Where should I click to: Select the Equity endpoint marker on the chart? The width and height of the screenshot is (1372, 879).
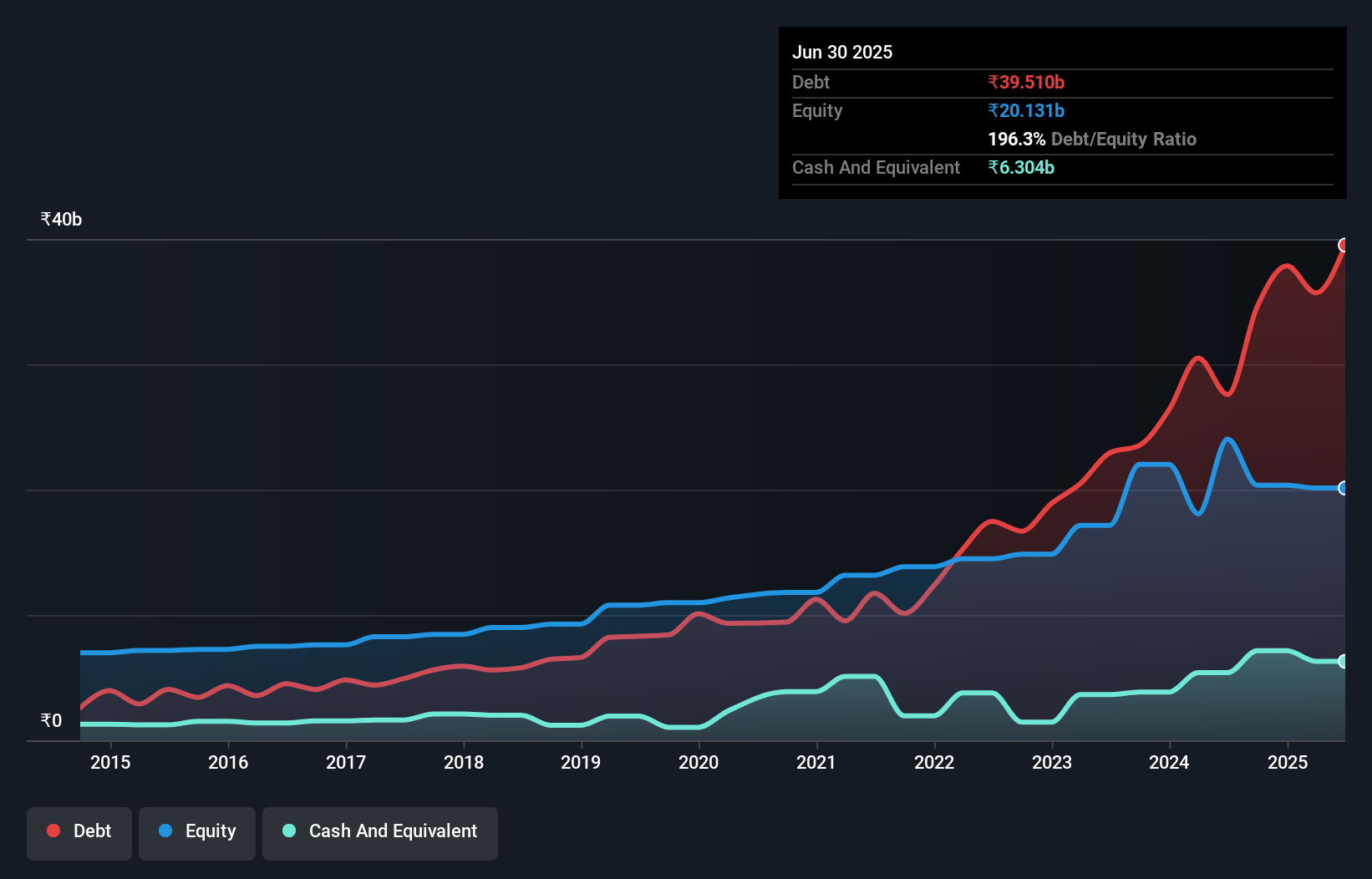click(1344, 488)
